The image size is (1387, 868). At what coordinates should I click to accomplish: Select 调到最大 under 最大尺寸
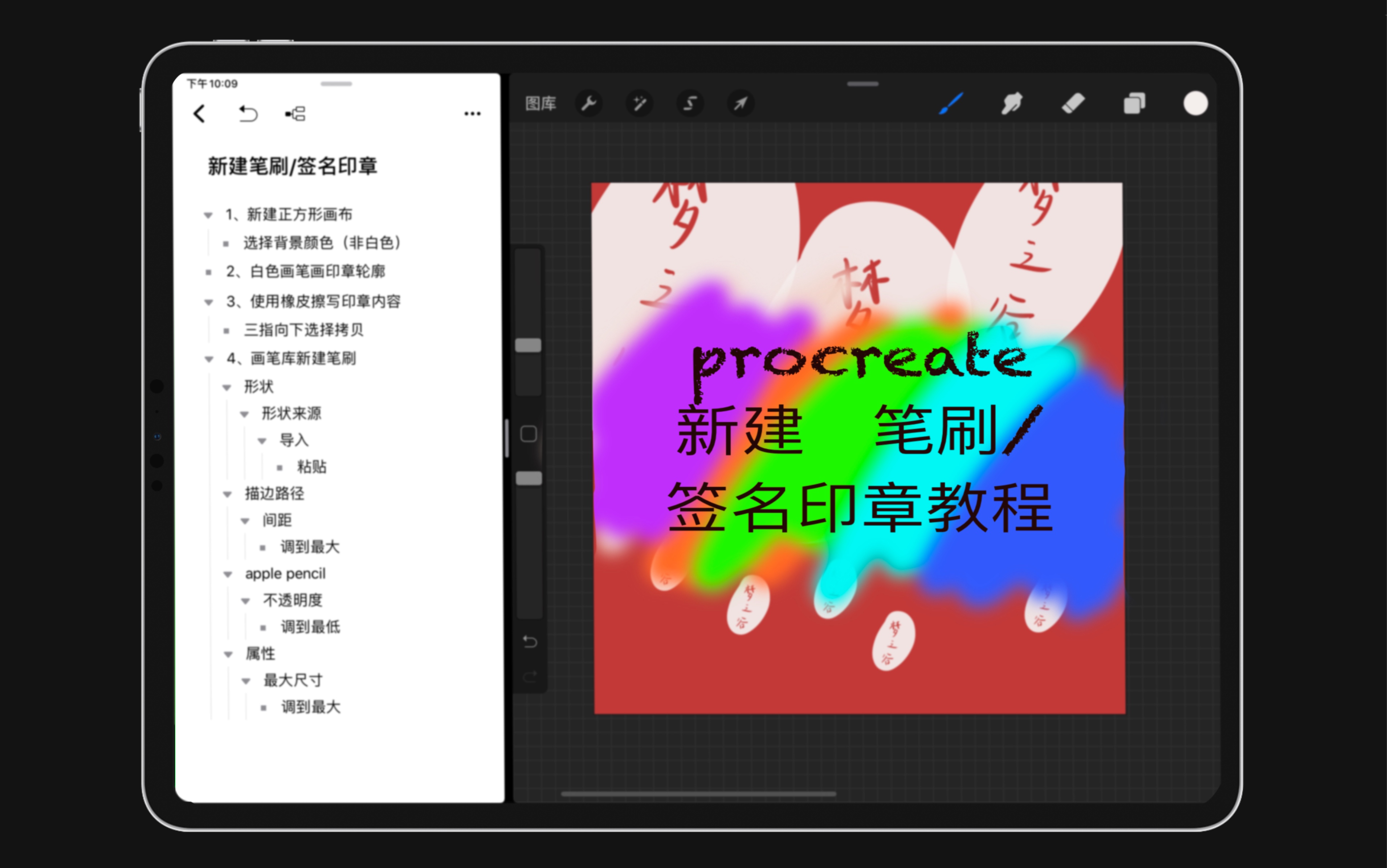[311, 707]
